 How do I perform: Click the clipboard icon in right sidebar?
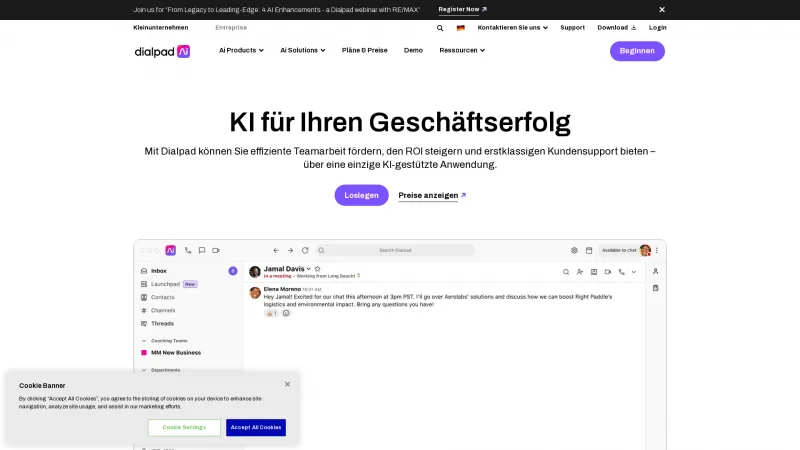[x=656, y=288]
